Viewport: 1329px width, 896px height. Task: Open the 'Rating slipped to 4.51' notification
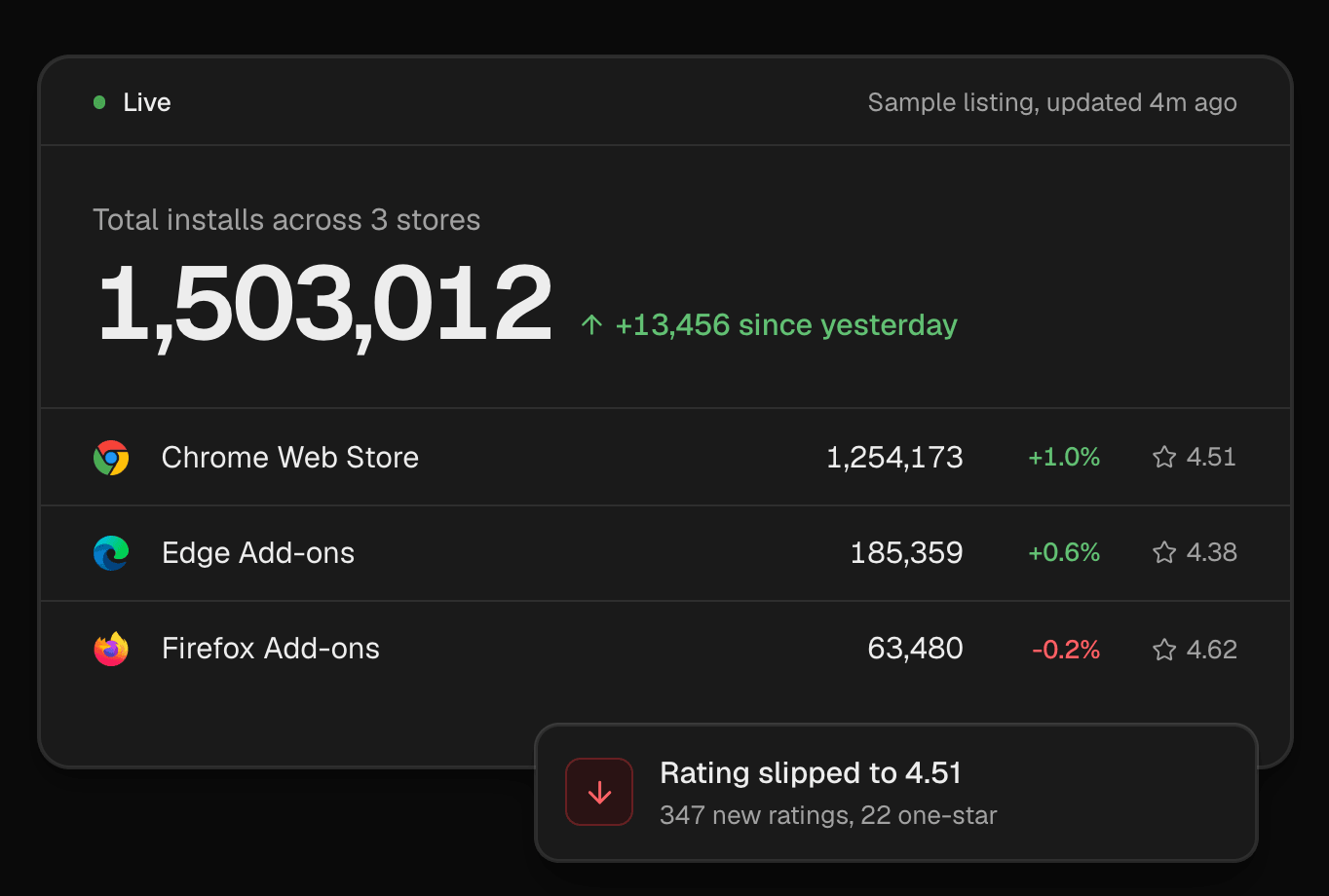(896, 793)
